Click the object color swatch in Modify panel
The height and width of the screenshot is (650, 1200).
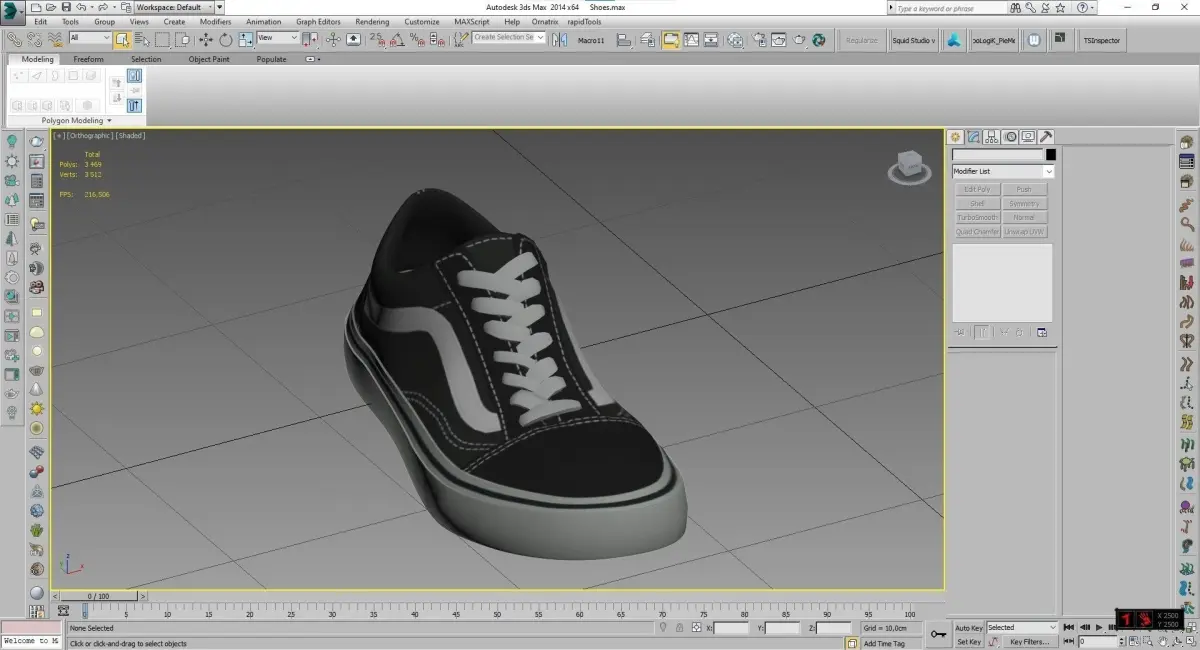tap(1051, 155)
